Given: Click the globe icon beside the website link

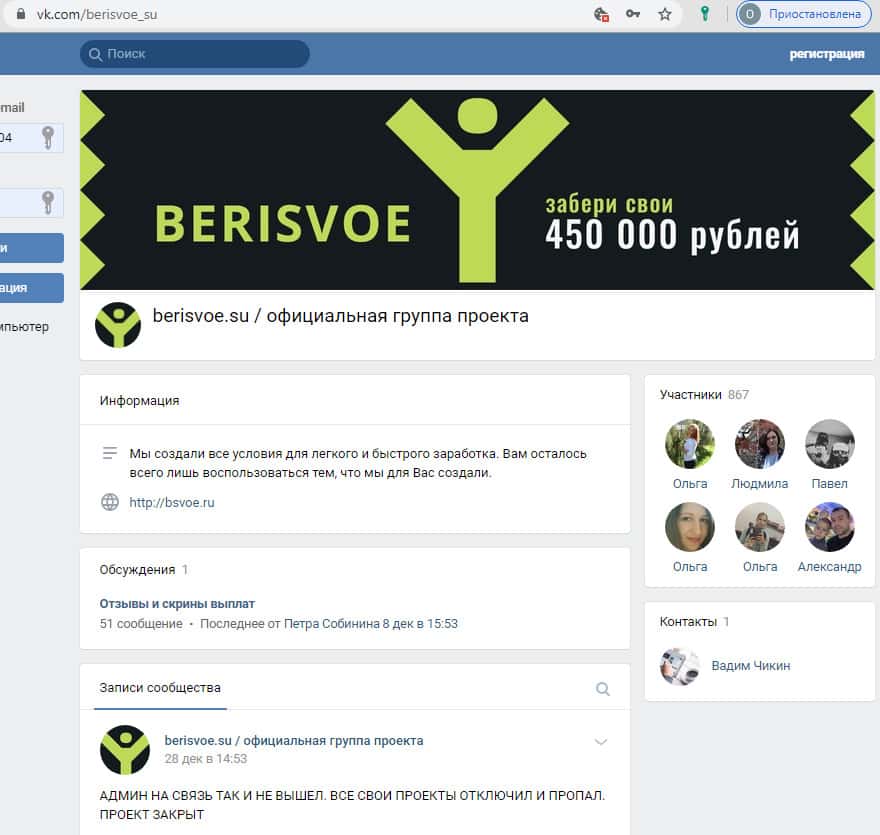Looking at the screenshot, I should click(x=110, y=502).
